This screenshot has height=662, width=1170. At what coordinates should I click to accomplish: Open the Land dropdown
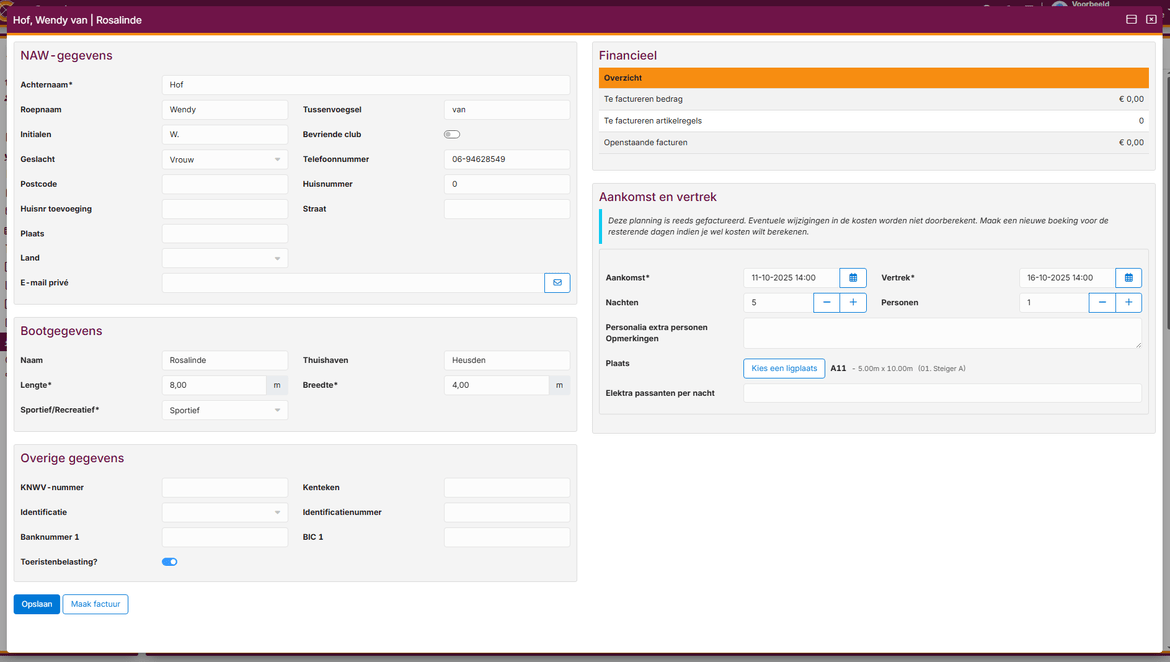pos(224,257)
